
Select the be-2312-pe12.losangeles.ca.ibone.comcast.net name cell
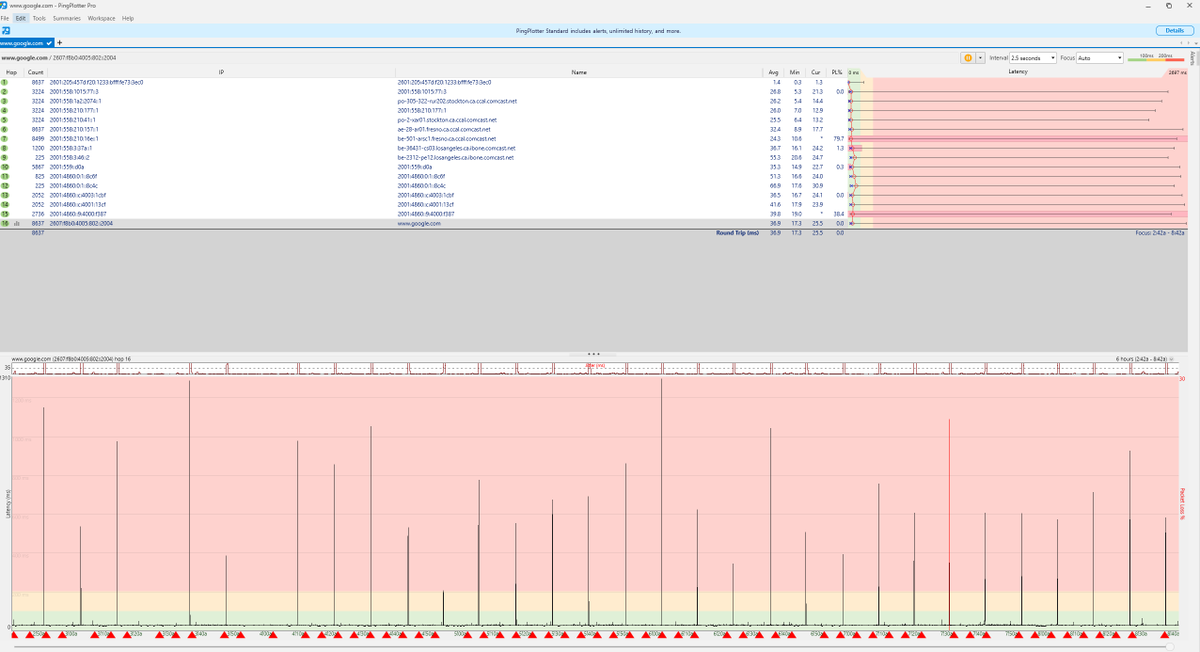coord(455,158)
